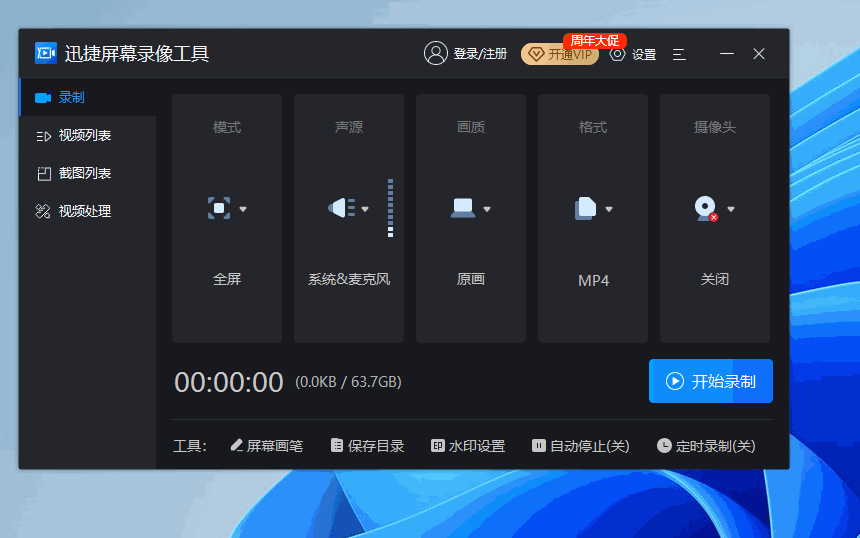The image size is (860, 538).
Task: Click the user avatar icon
Action: click(x=435, y=53)
